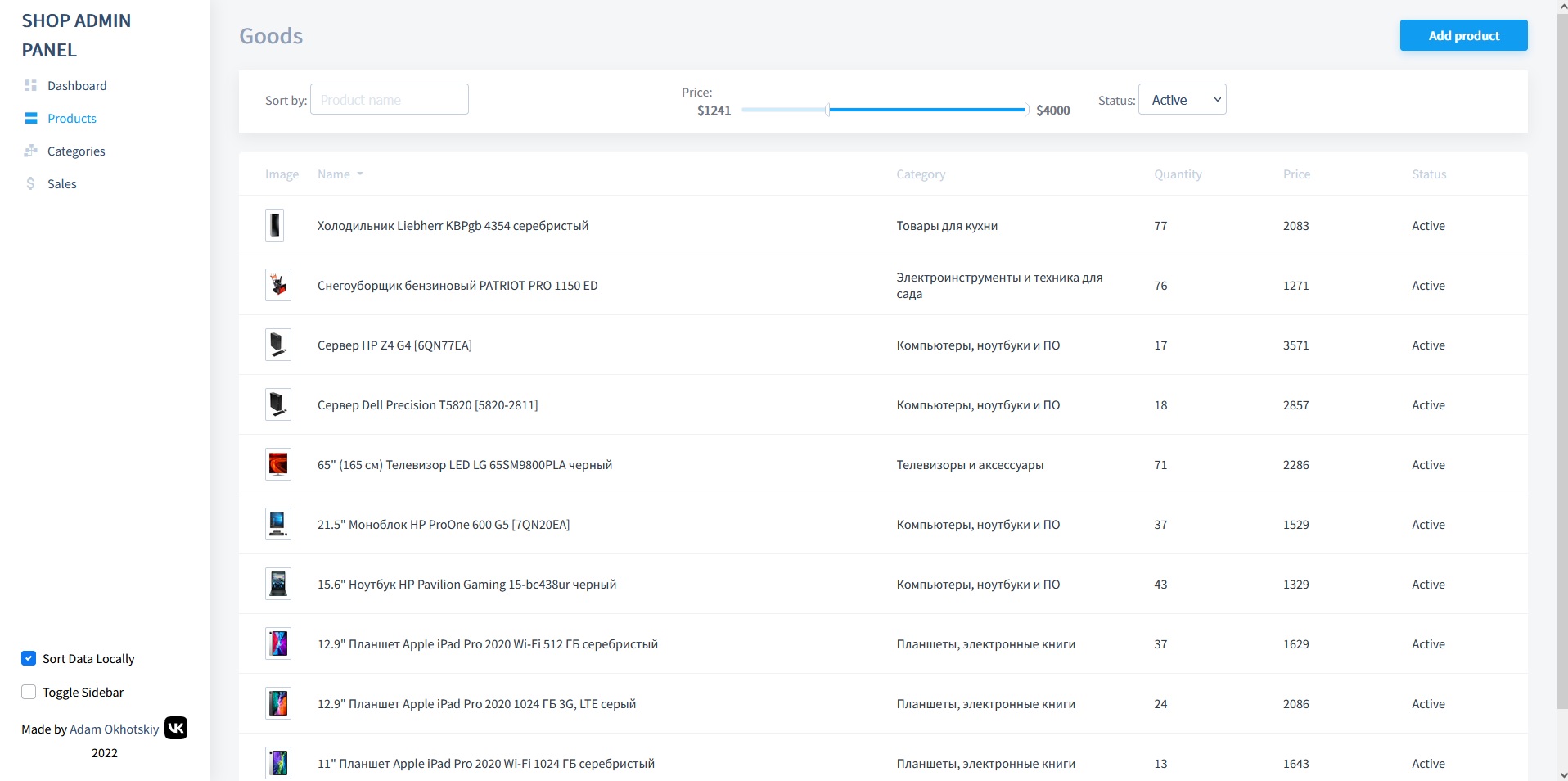The image size is (1568, 781).
Task: Click the $1241 minimum price value
Action: [x=714, y=111]
